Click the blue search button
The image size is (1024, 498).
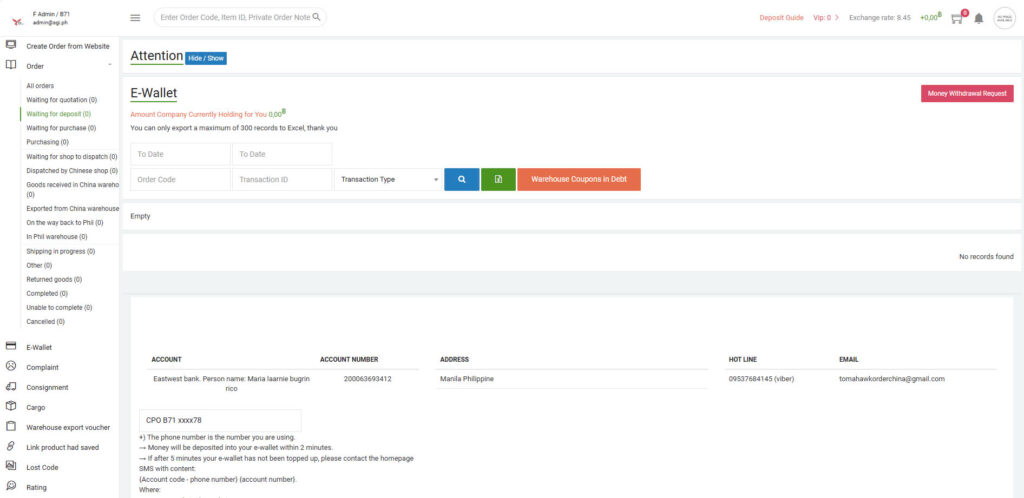point(461,179)
